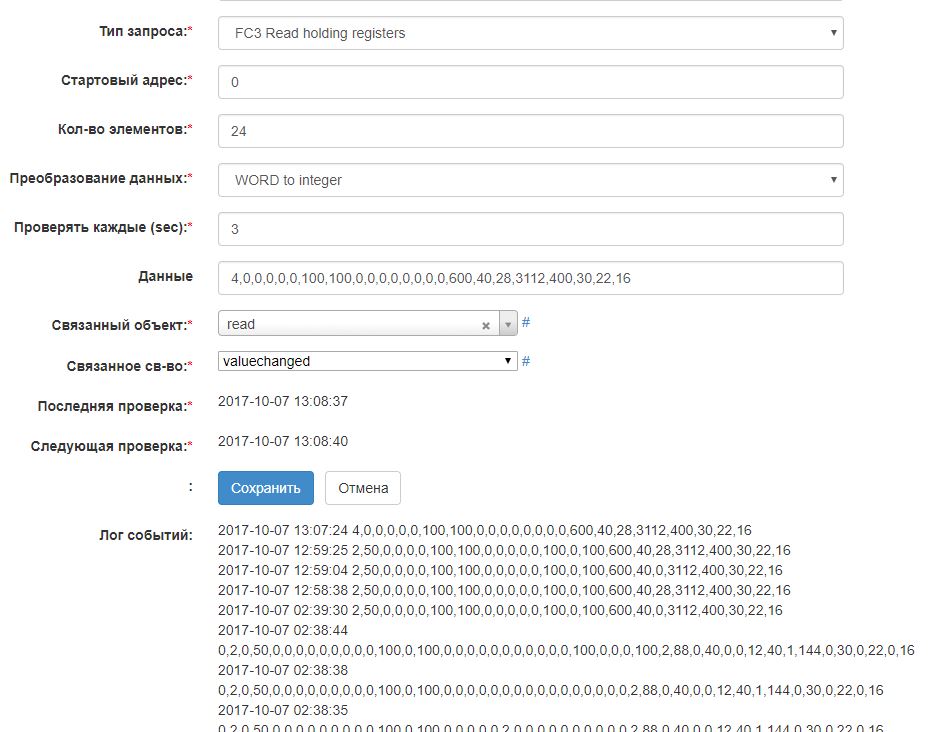Click the number of elements field containing 24
933x732 pixels.
[531, 131]
